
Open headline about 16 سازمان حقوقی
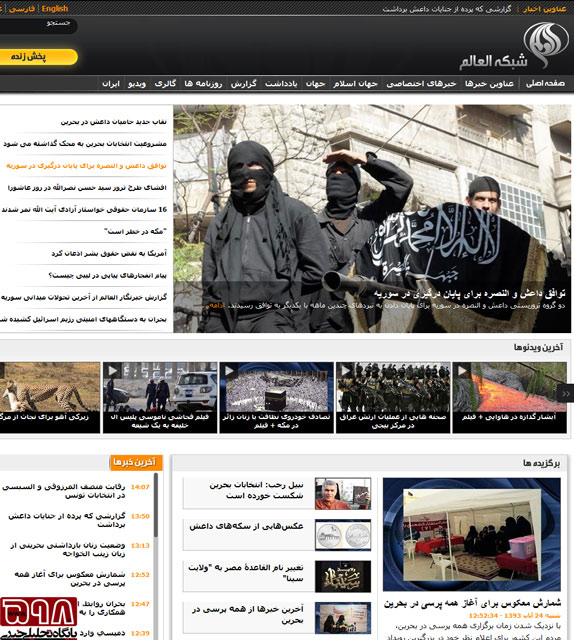tap(84, 209)
